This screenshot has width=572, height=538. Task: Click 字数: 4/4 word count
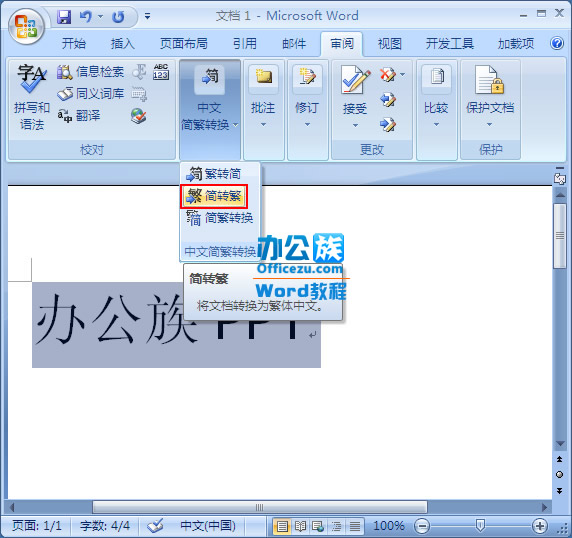(x=105, y=526)
